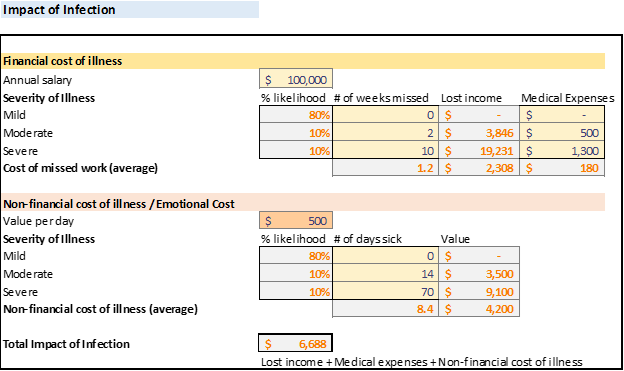Select the value cell 9,100
Screen dimensions: 624x371
pyautogui.click(x=479, y=291)
